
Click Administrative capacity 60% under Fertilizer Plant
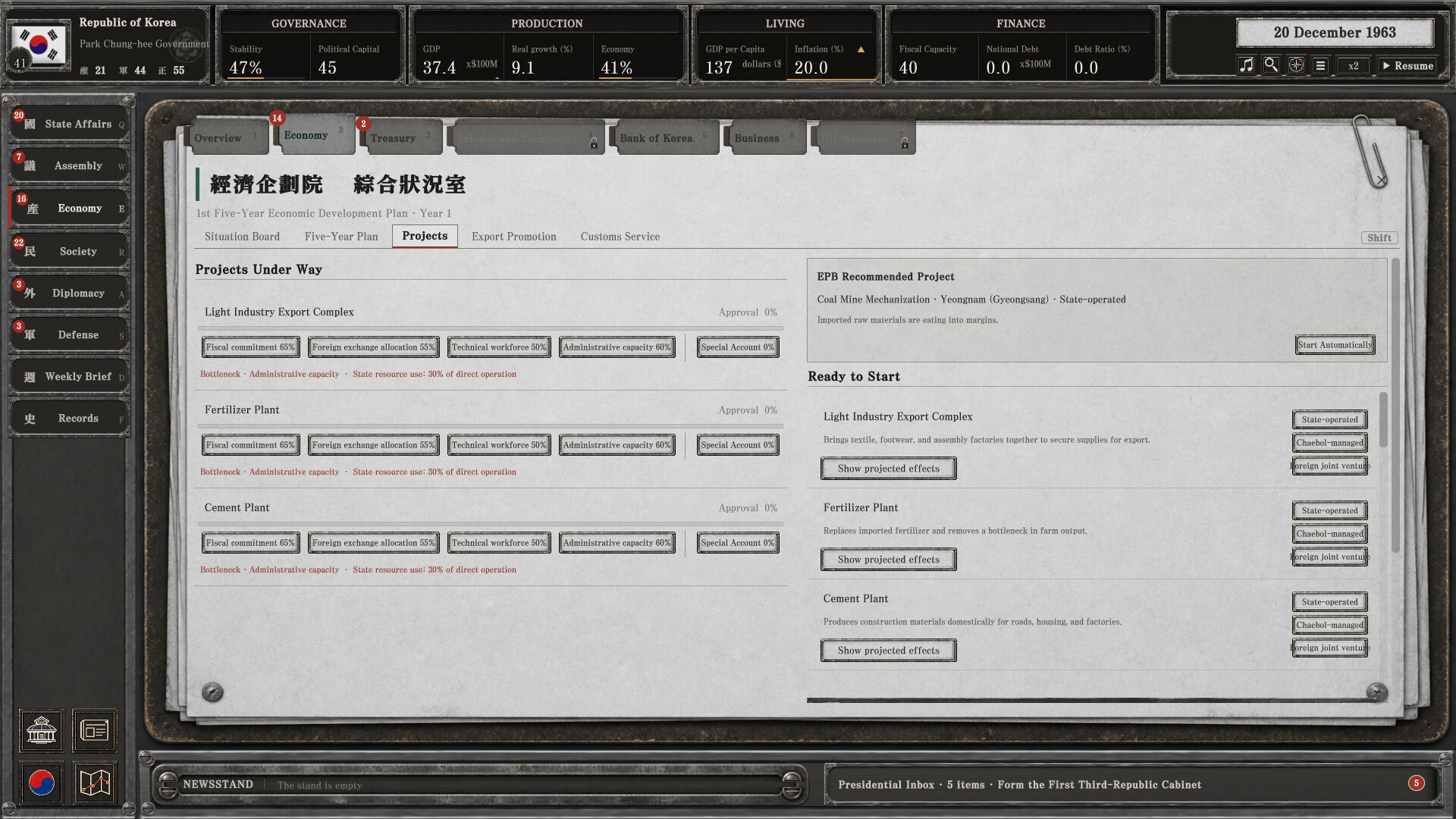point(617,445)
